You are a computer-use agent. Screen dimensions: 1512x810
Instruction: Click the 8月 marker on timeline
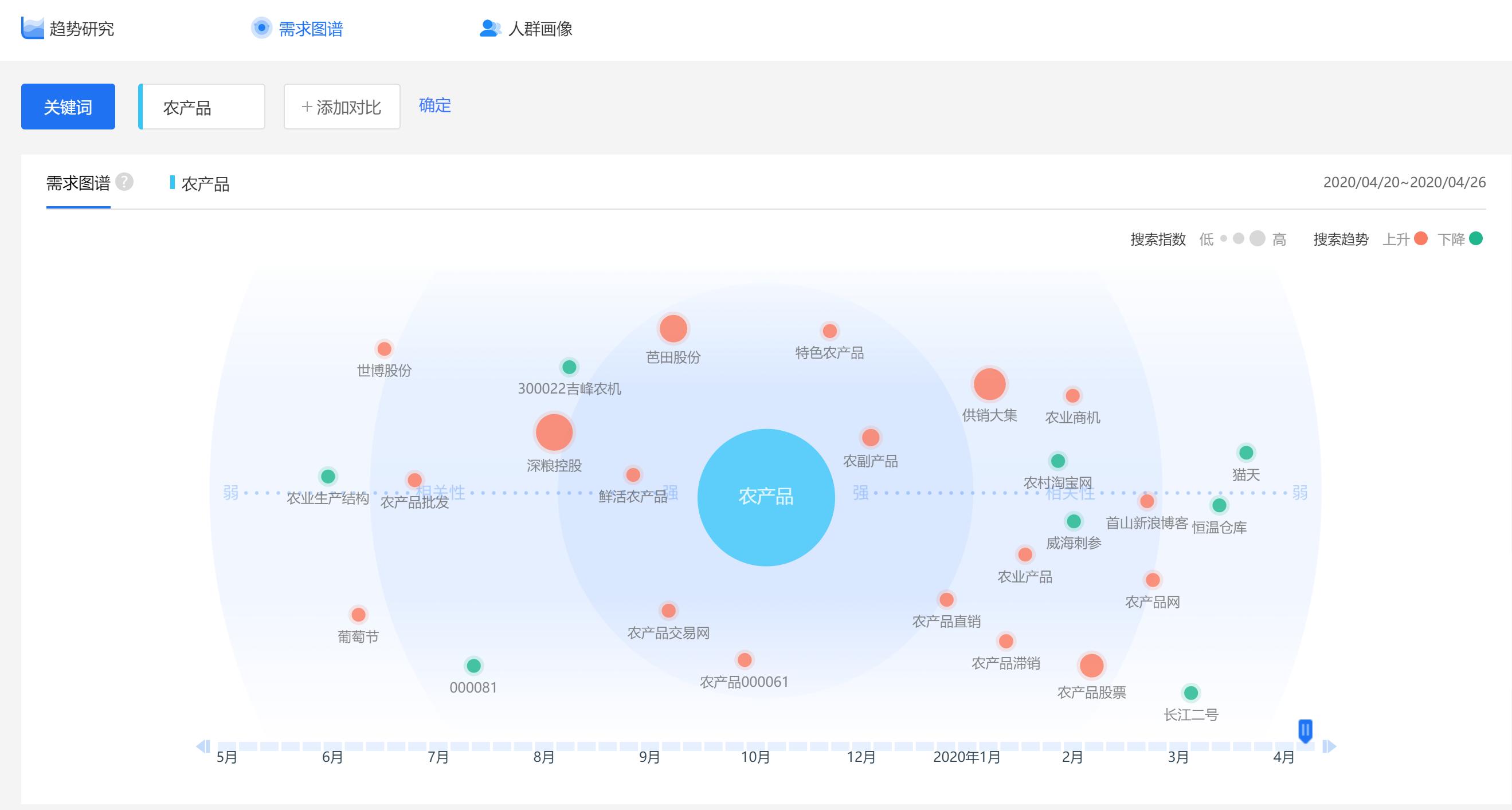(x=543, y=757)
